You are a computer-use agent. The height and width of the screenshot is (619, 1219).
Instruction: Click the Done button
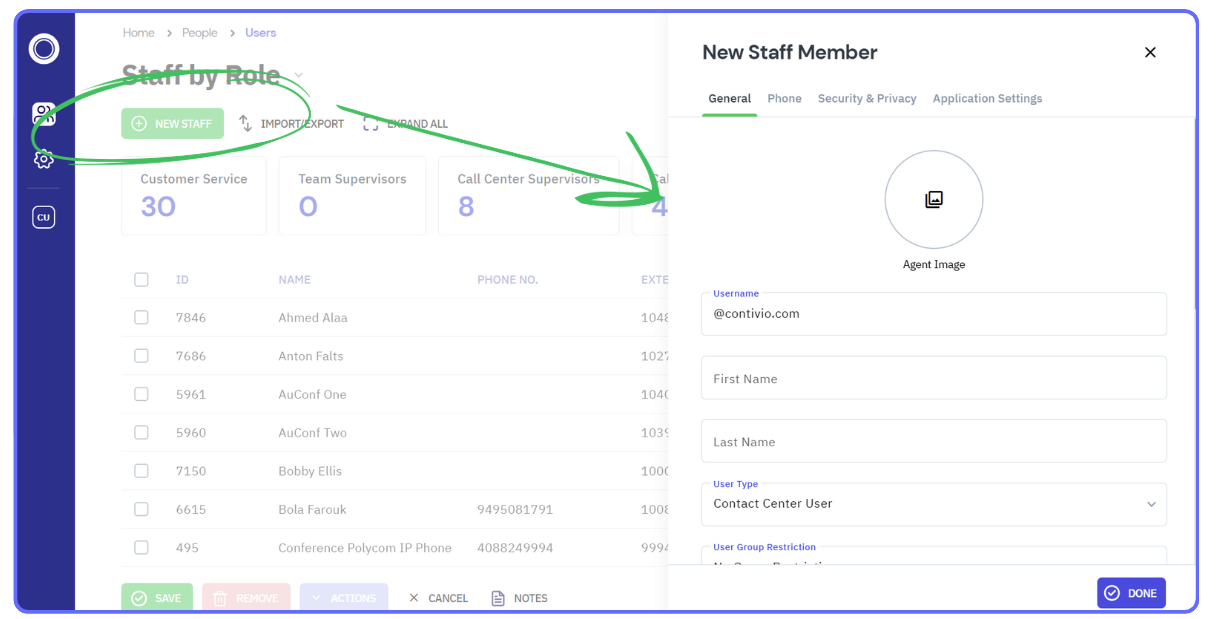[x=1131, y=592]
